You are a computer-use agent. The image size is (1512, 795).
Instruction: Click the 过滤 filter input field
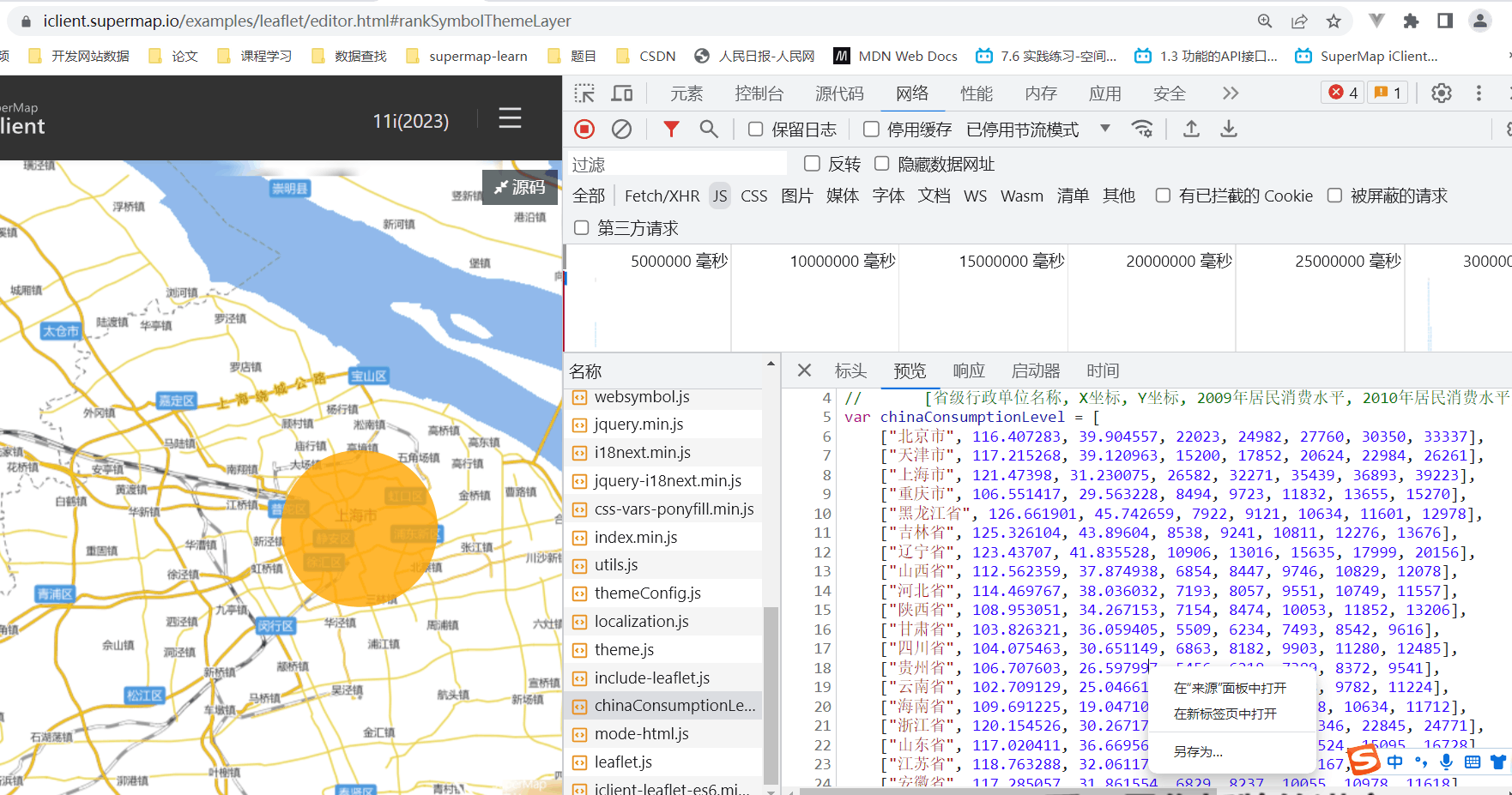[x=678, y=165]
